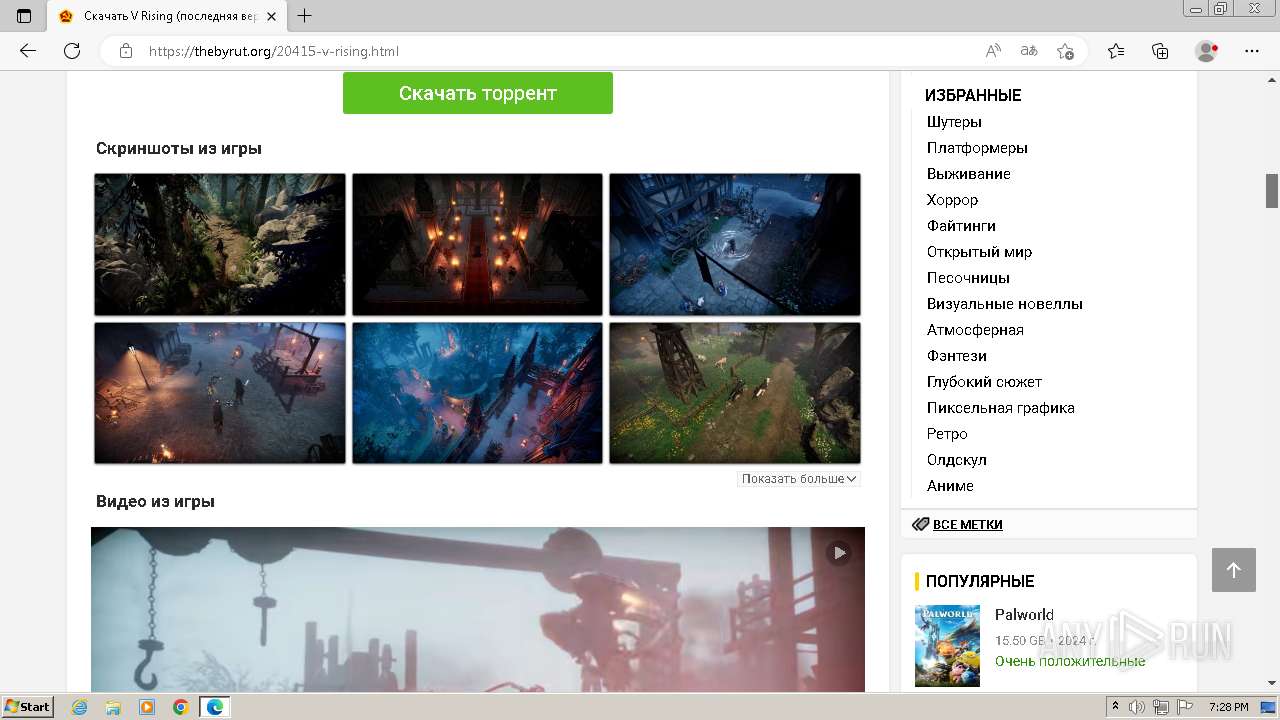The width and height of the screenshot is (1280, 720).
Task: Open the browser profile icon
Action: [1207, 51]
